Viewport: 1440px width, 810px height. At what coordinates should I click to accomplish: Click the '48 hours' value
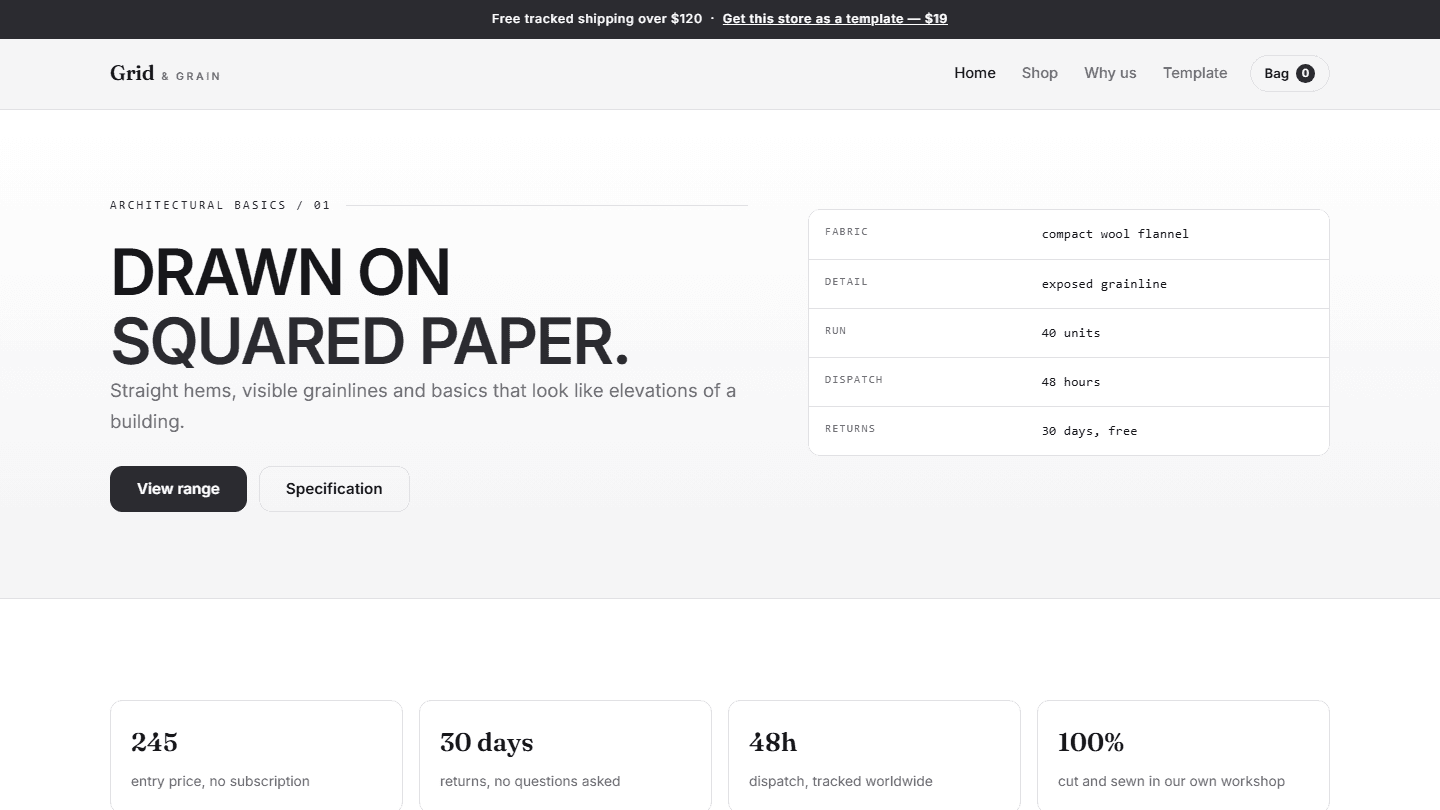pos(1071,382)
